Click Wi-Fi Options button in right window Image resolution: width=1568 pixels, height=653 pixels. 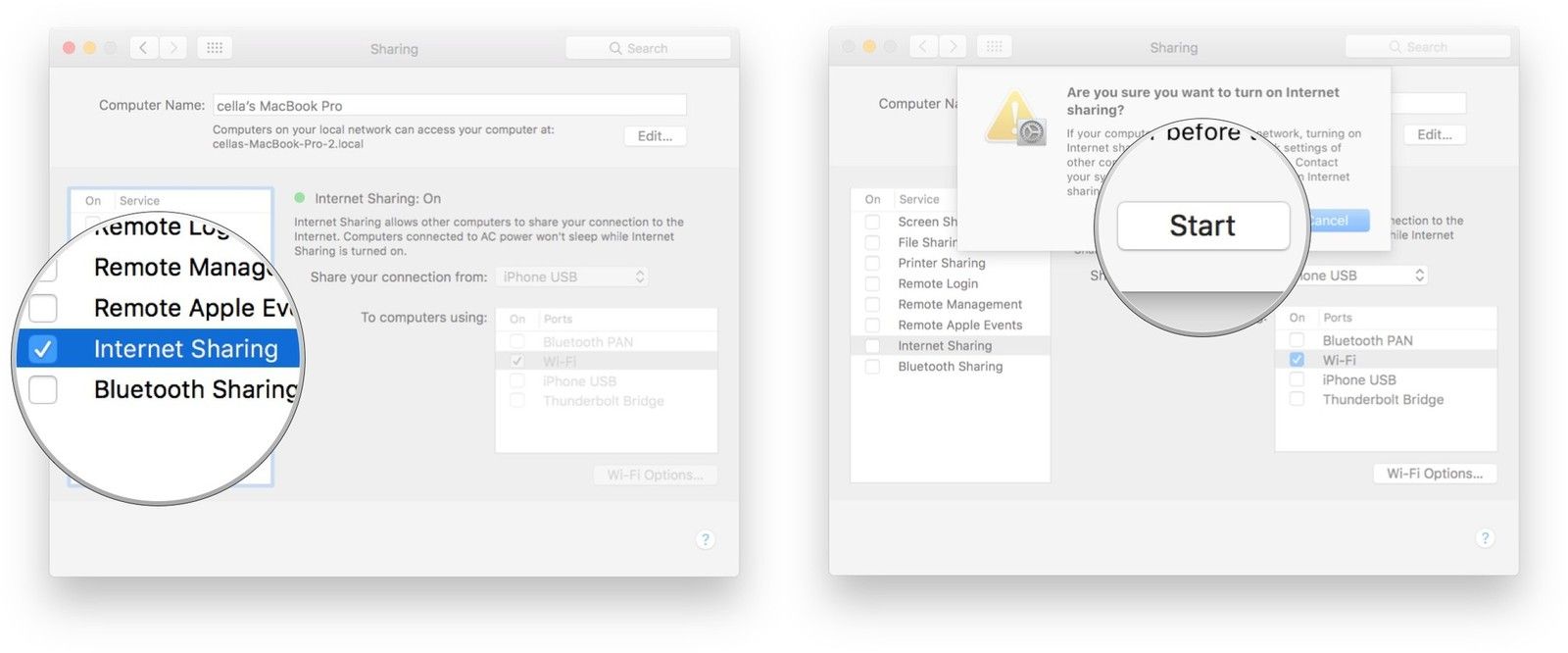click(x=1435, y=474)
